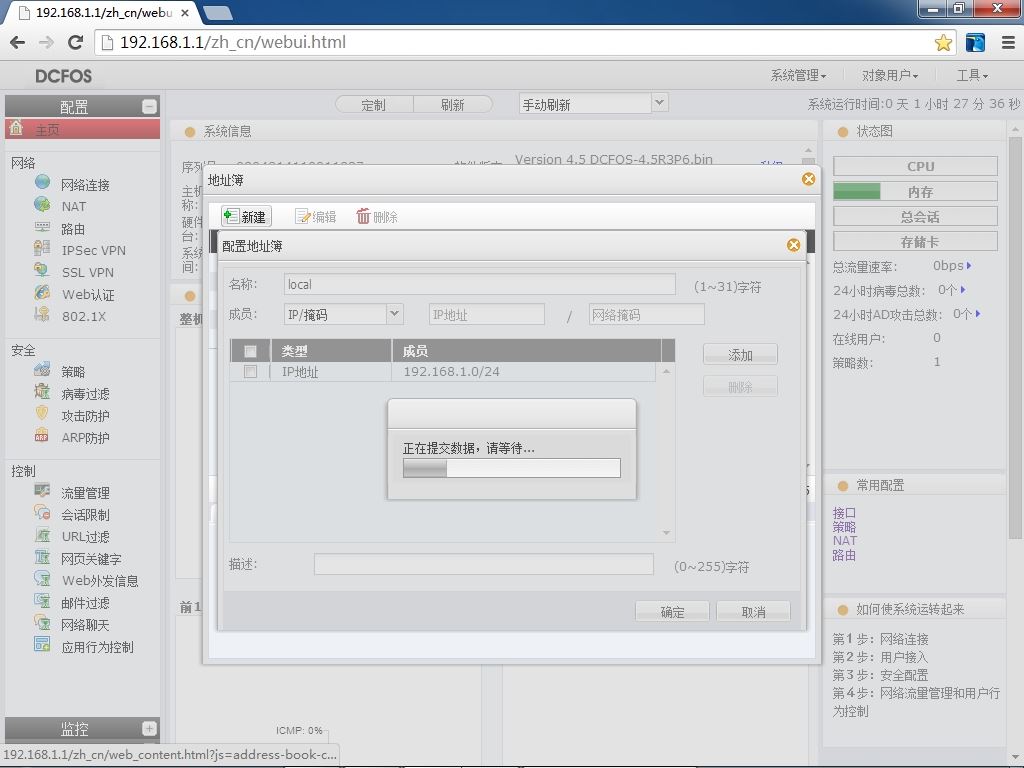Collapse the 配置 panel
This screenshot has width=1024, height=768.
point(149,106)
